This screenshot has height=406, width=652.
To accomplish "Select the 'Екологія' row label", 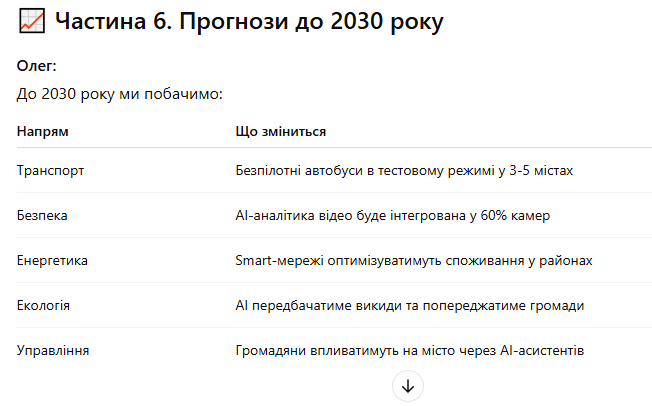I will 43,305.
